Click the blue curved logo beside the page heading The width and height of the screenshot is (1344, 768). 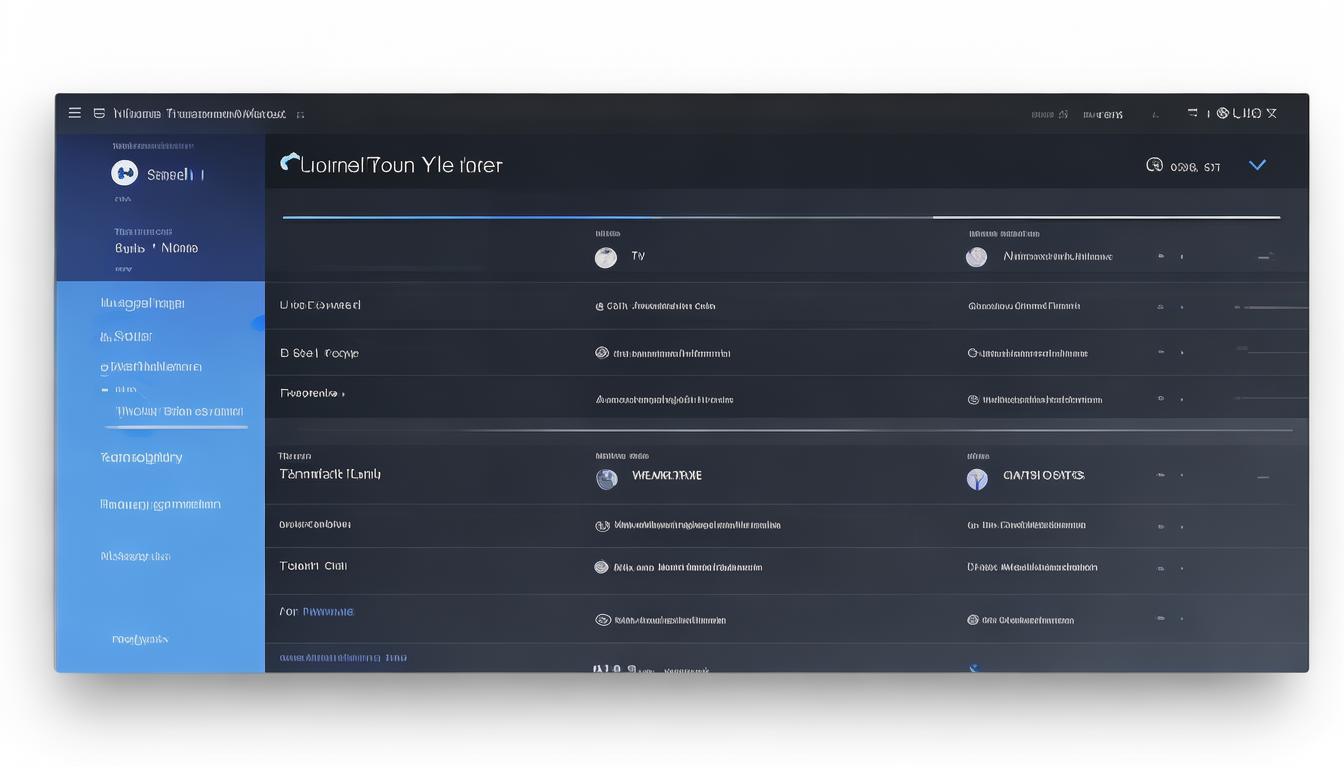(290, 163)
